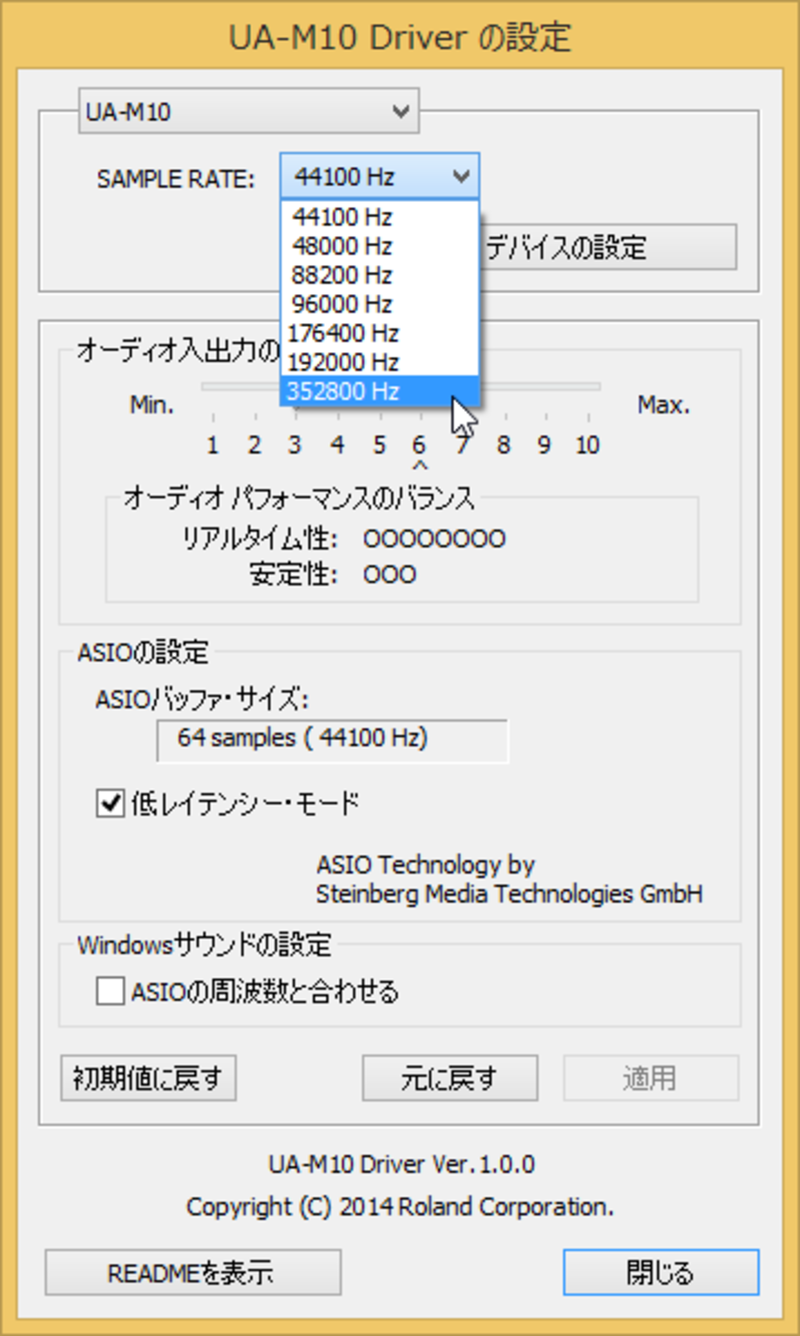Click the slider tick labeled 8

(504, 445)
